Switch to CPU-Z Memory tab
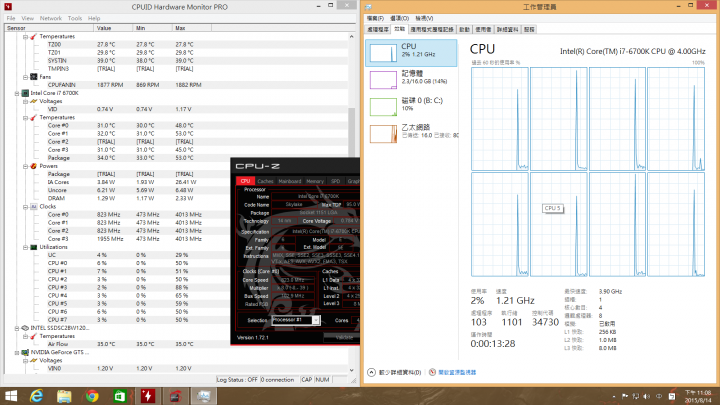This screenshot has height=405, width=720. click(x=315, y=181)
